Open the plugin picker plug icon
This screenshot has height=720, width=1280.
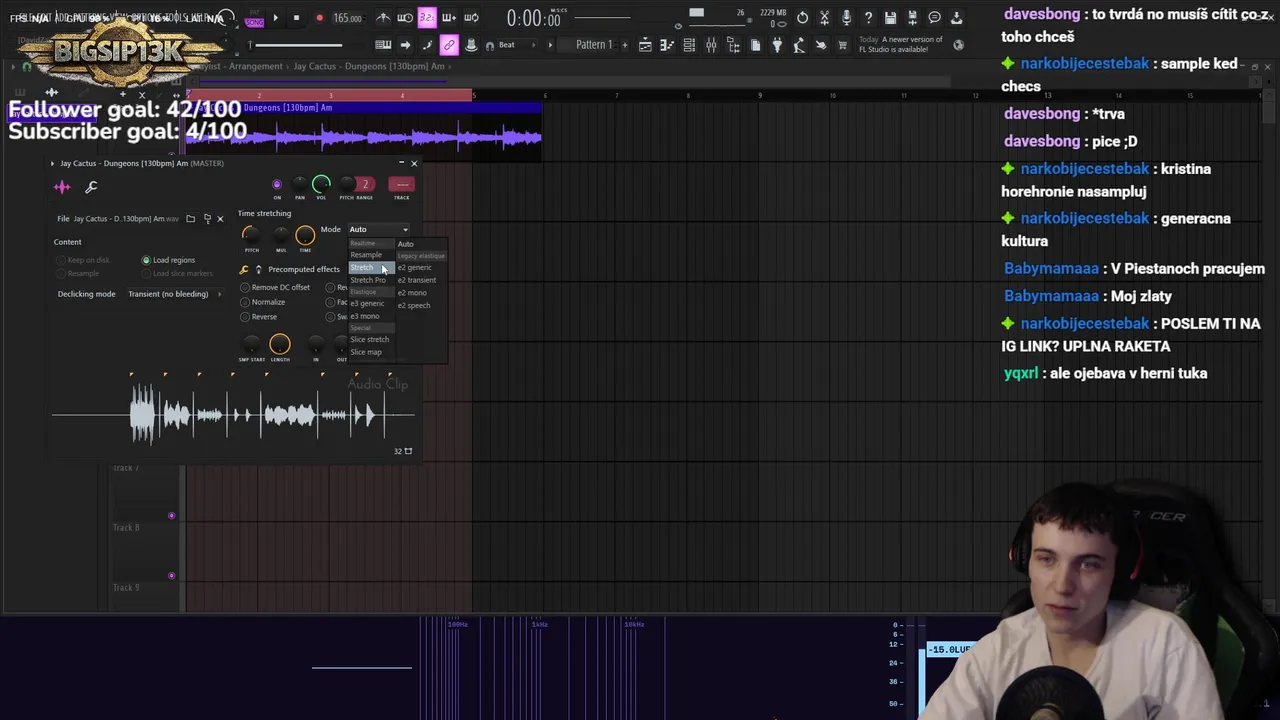[x=777, y=45]
